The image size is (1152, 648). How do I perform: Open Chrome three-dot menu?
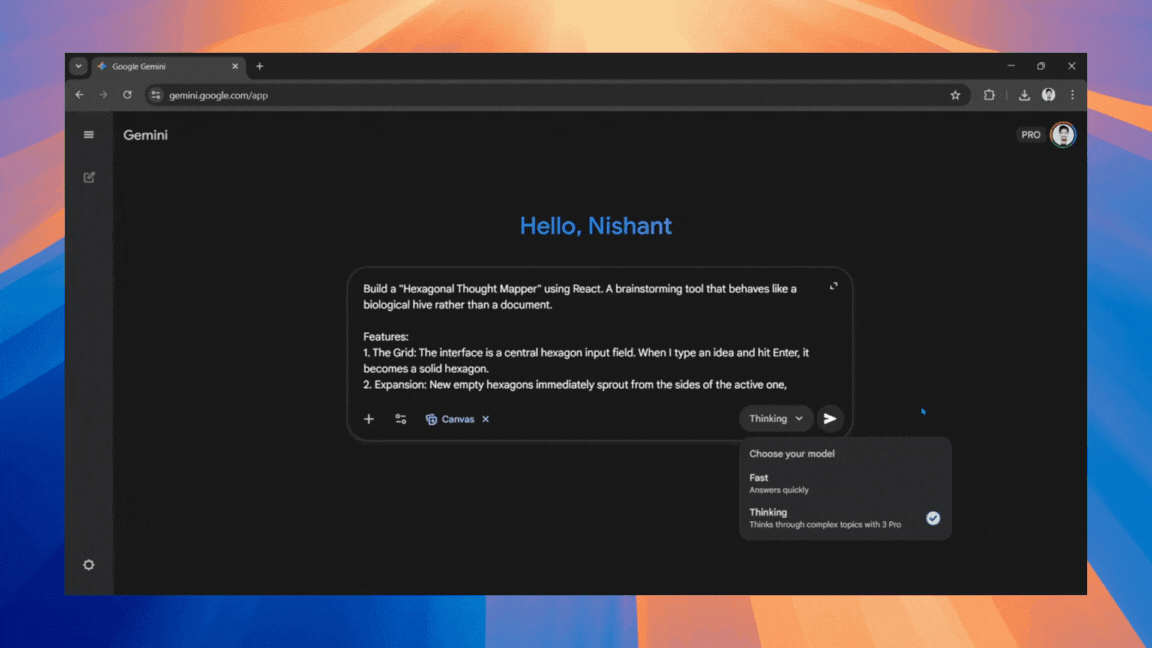tap(1072, 95)
